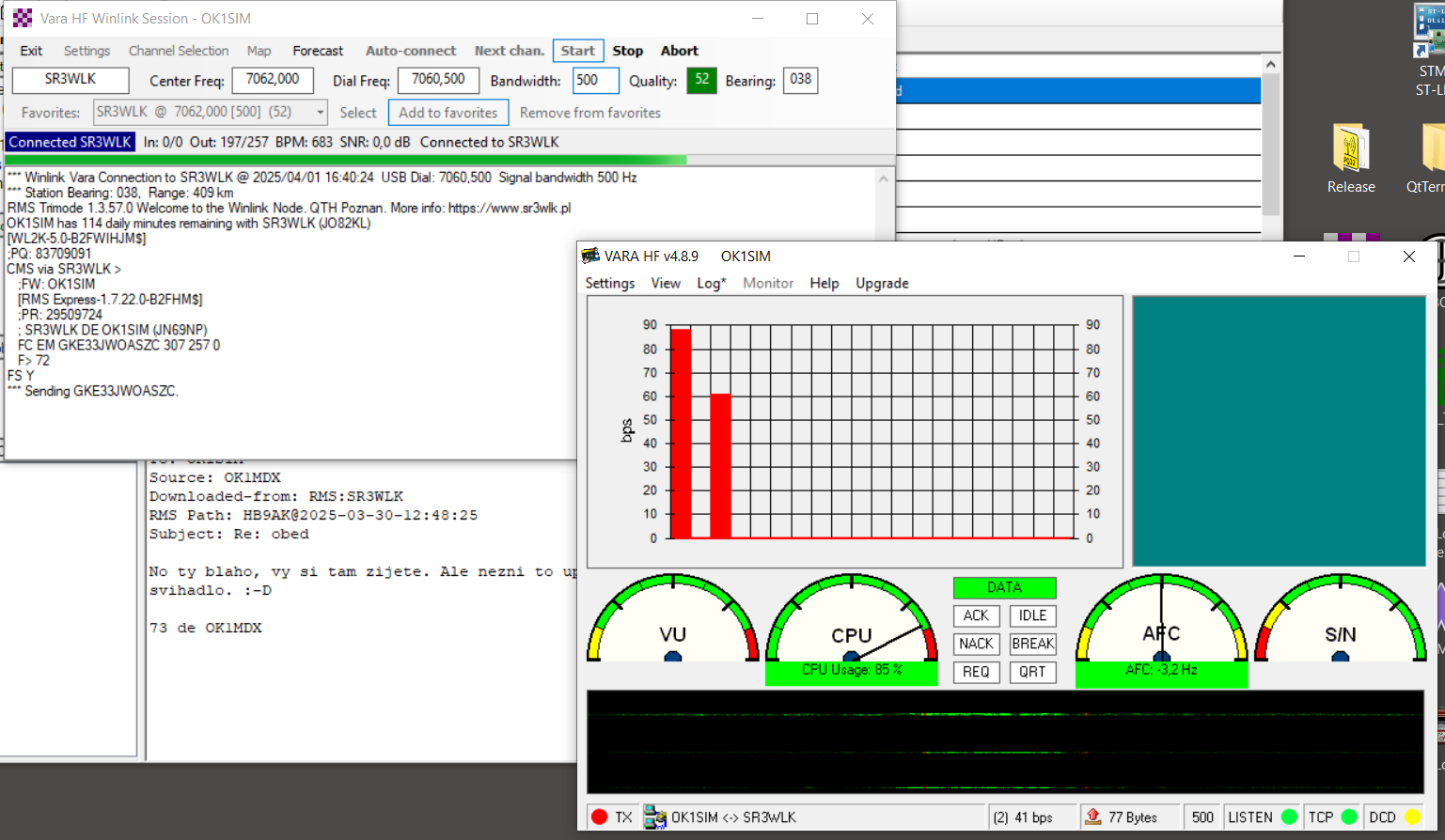Click the 73 de OK1MDX message line

click(206, 628)
